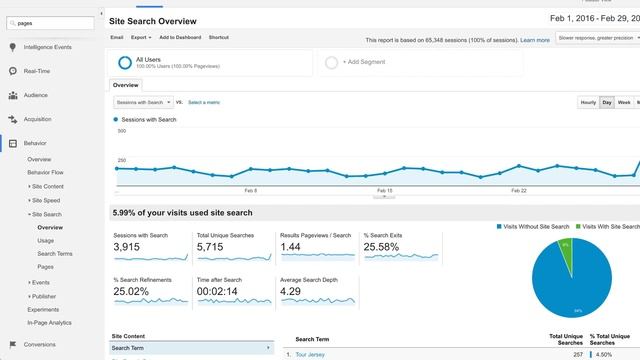
Task: Follow the Learn more link
Action: 535,40
